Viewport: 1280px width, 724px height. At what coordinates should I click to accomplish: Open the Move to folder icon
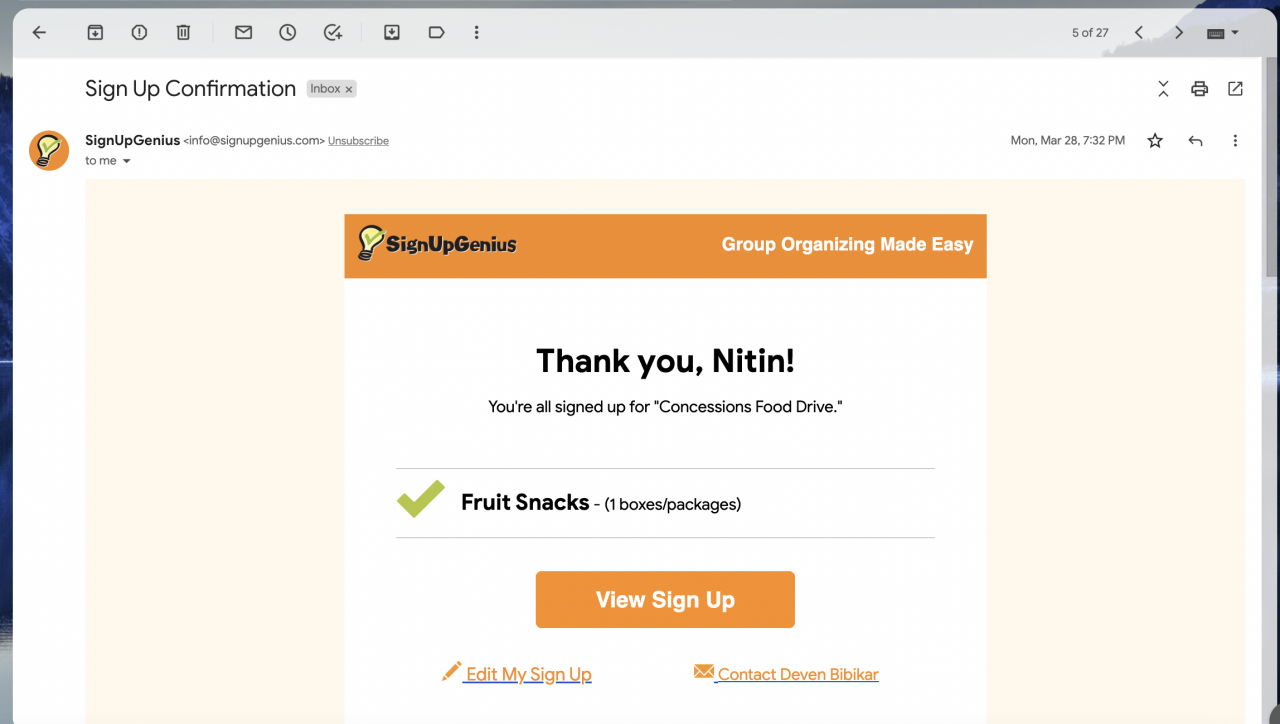[392, 33]
